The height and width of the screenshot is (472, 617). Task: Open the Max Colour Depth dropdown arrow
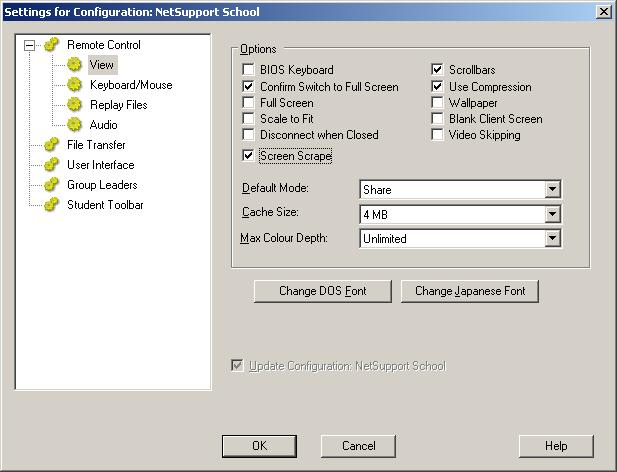552,238
